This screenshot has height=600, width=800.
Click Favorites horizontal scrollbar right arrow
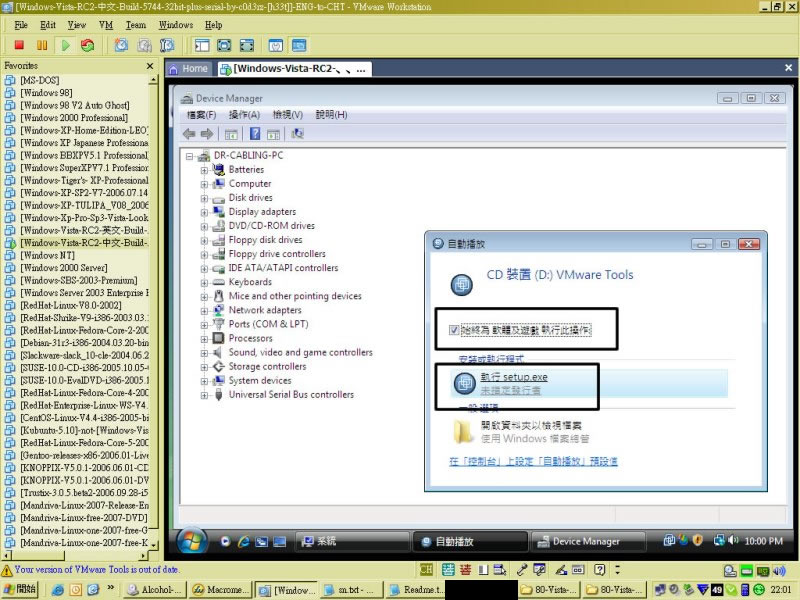[x=143, y=556]
